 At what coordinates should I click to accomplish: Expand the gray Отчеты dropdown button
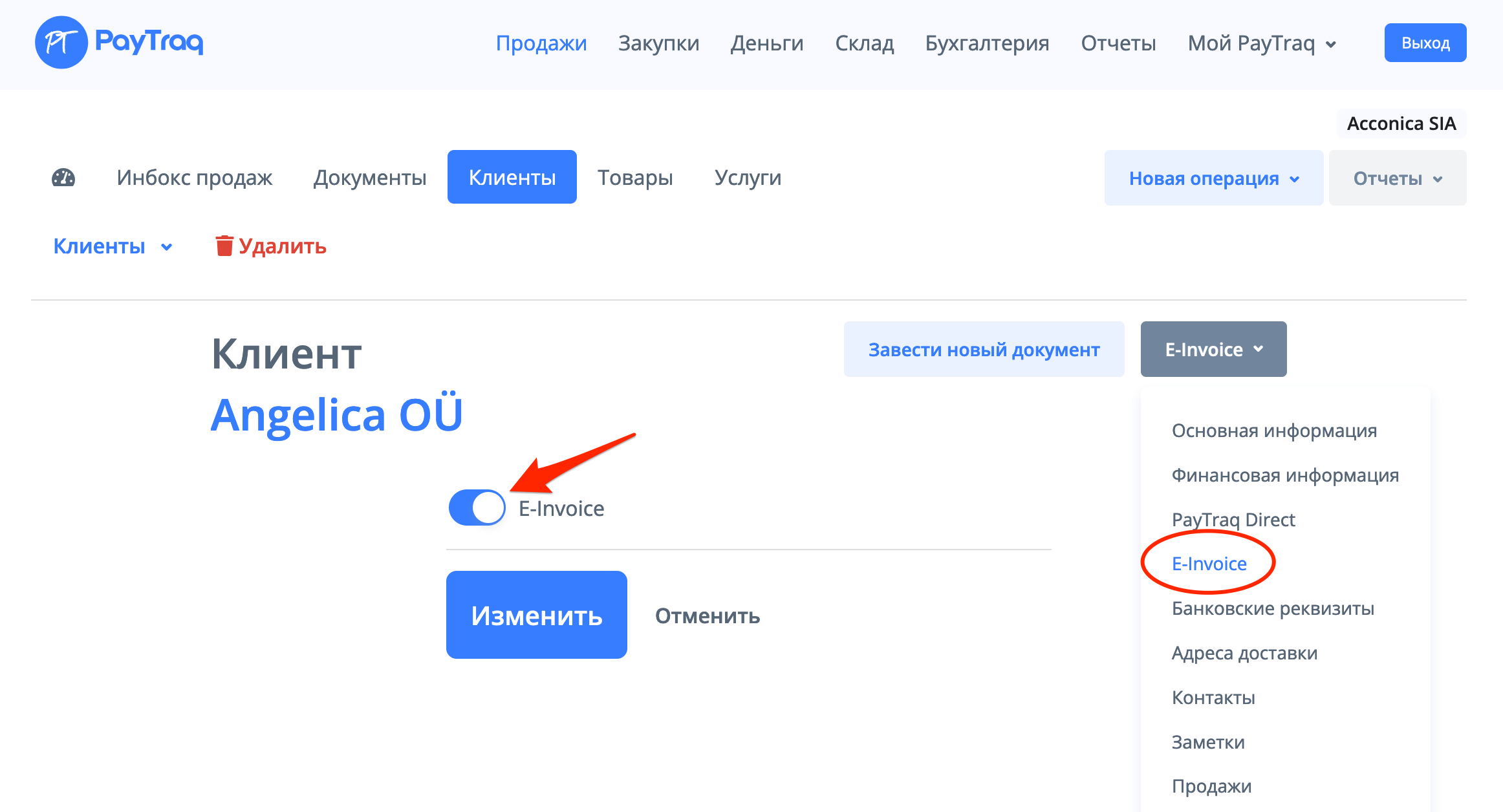coord(1397,178)
